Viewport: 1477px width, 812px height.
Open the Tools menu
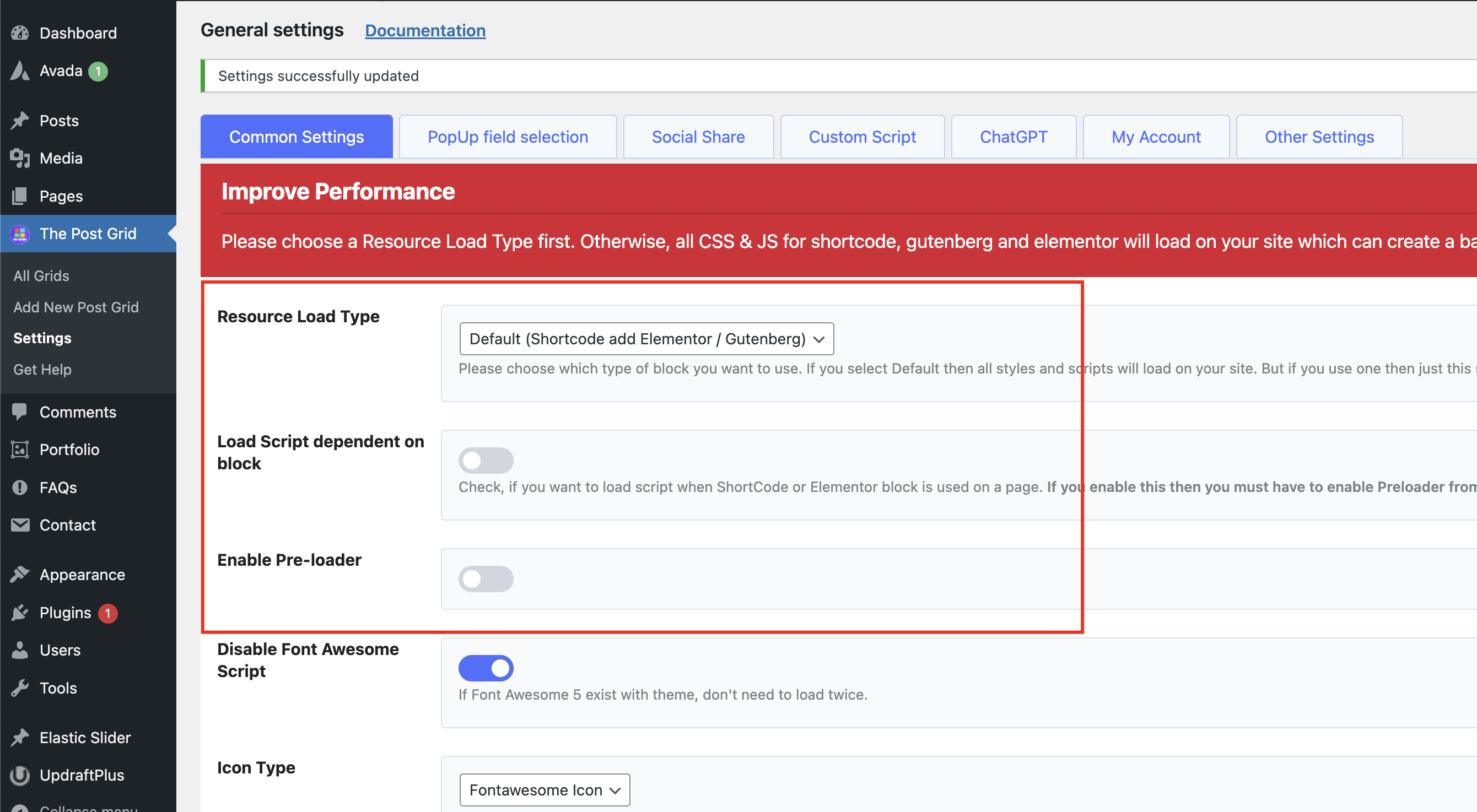(88, 688)
